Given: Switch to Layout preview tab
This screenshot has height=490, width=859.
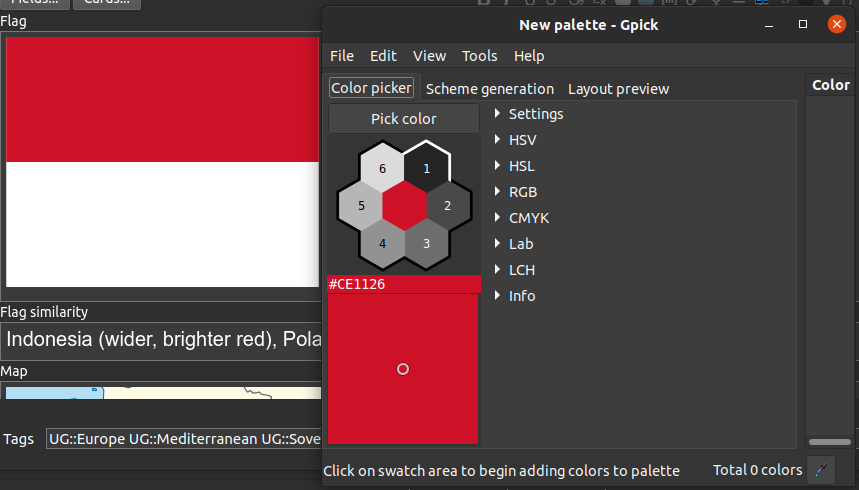Looking at the screenshot, I should [619, 89].
